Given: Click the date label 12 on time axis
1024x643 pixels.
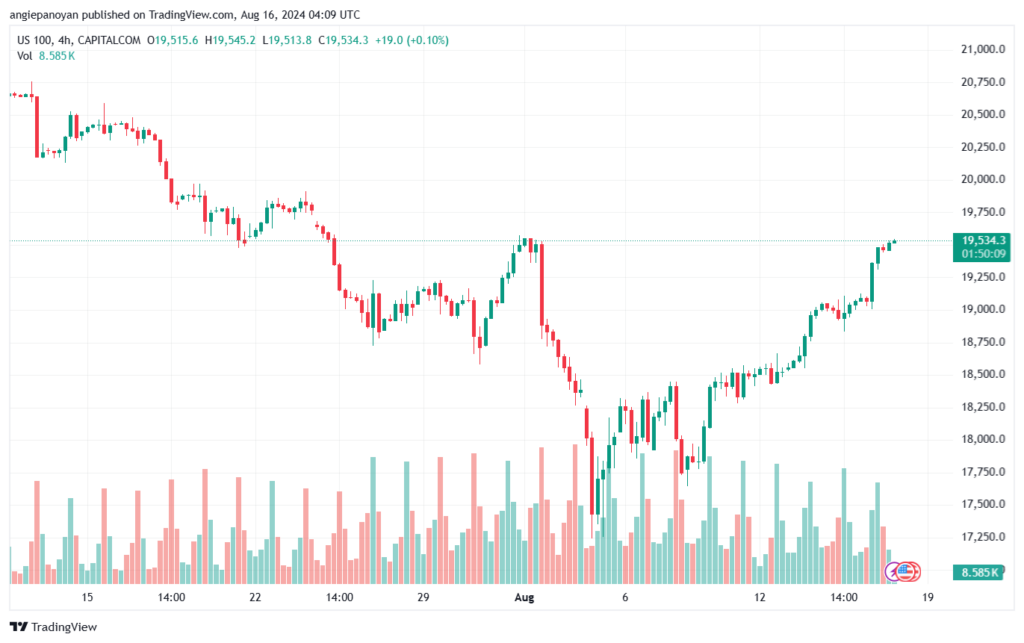Looking at the screenshot, I should pyautogui.click(x=760, y=597).
